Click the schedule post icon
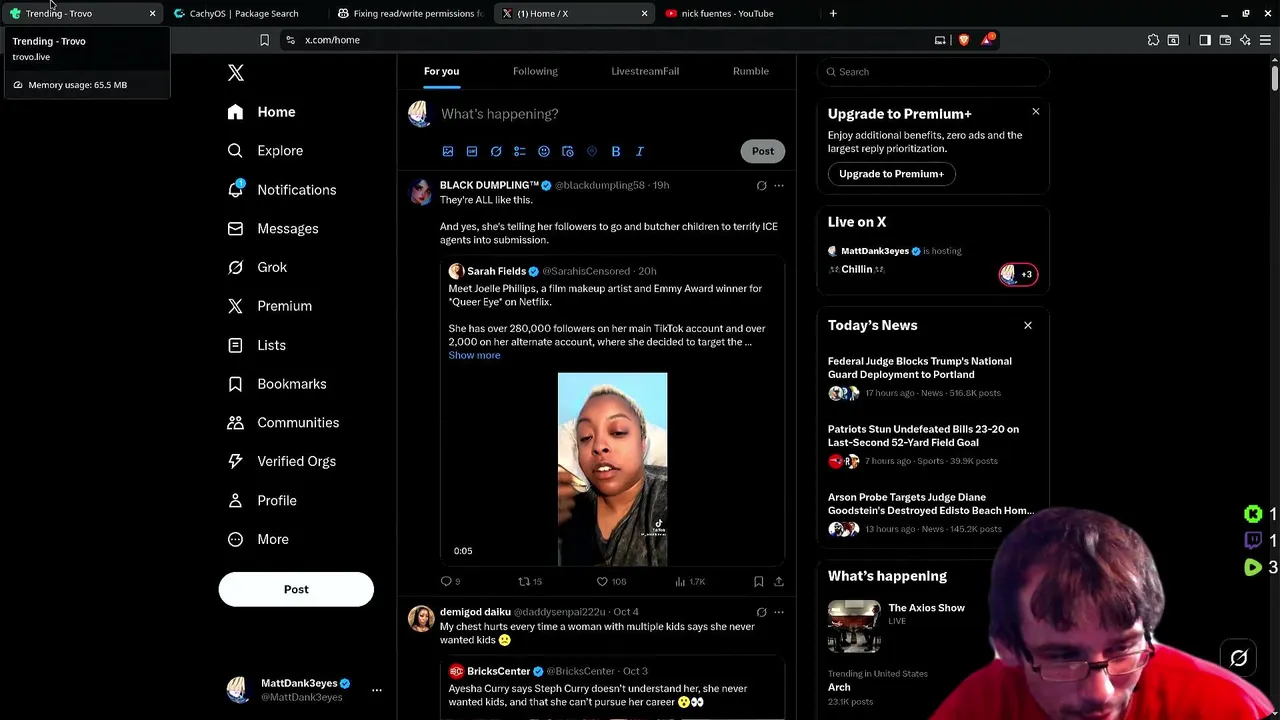 click(x=568, y=151)
